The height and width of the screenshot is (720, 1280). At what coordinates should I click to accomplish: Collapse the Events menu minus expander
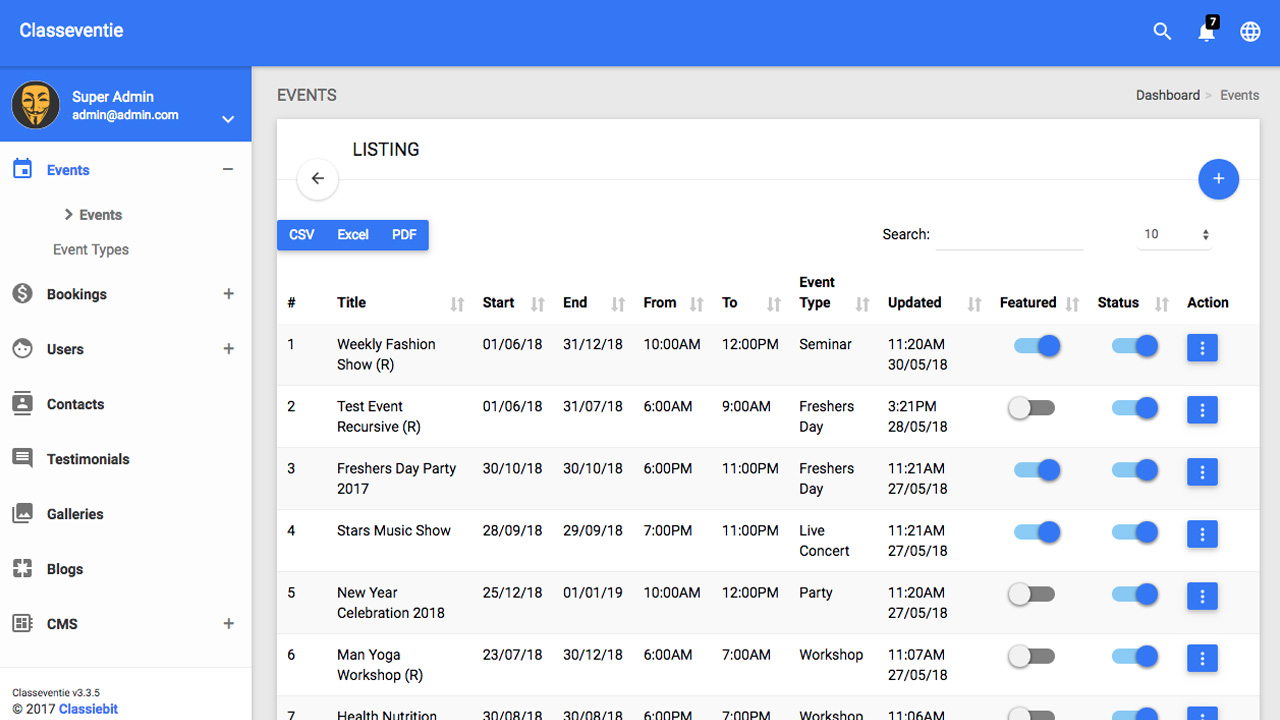[228, 170]
